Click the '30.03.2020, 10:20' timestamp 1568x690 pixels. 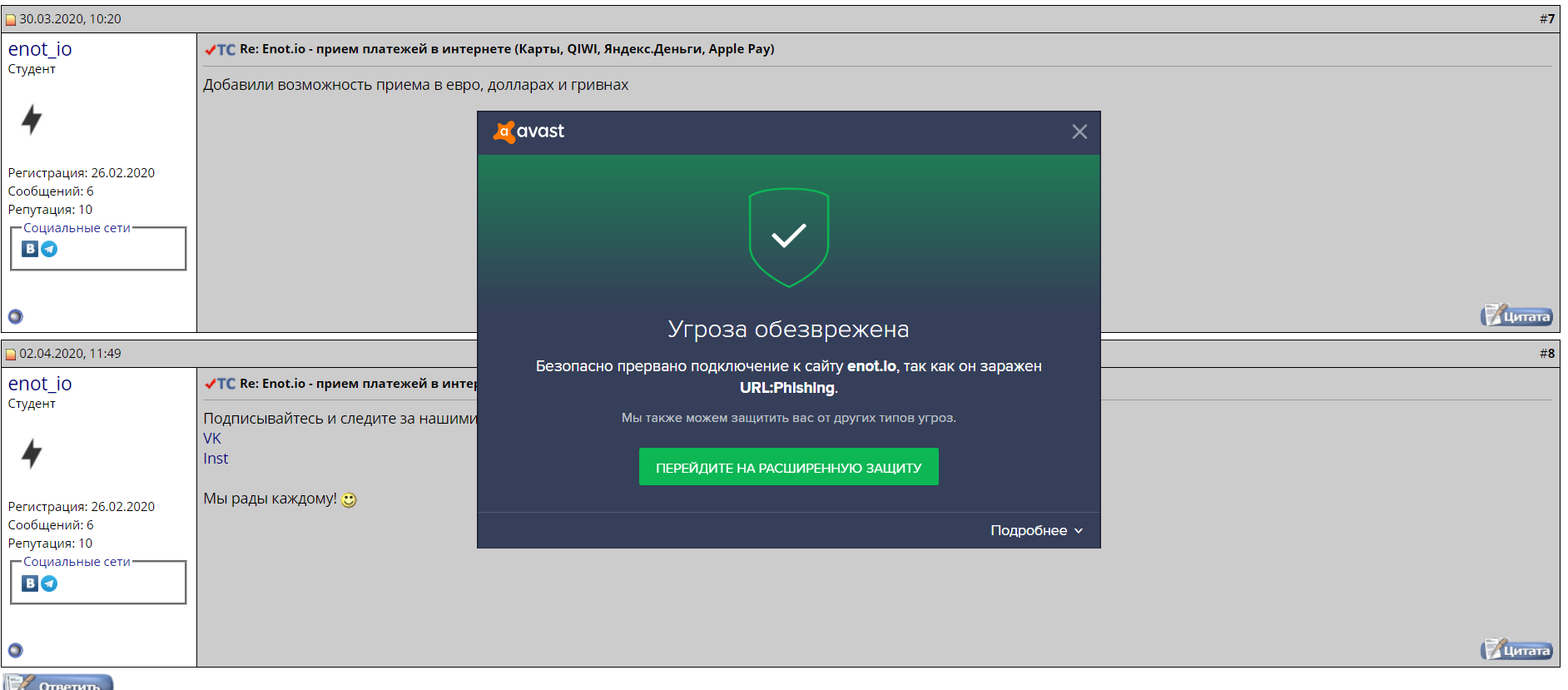(70, 19)
